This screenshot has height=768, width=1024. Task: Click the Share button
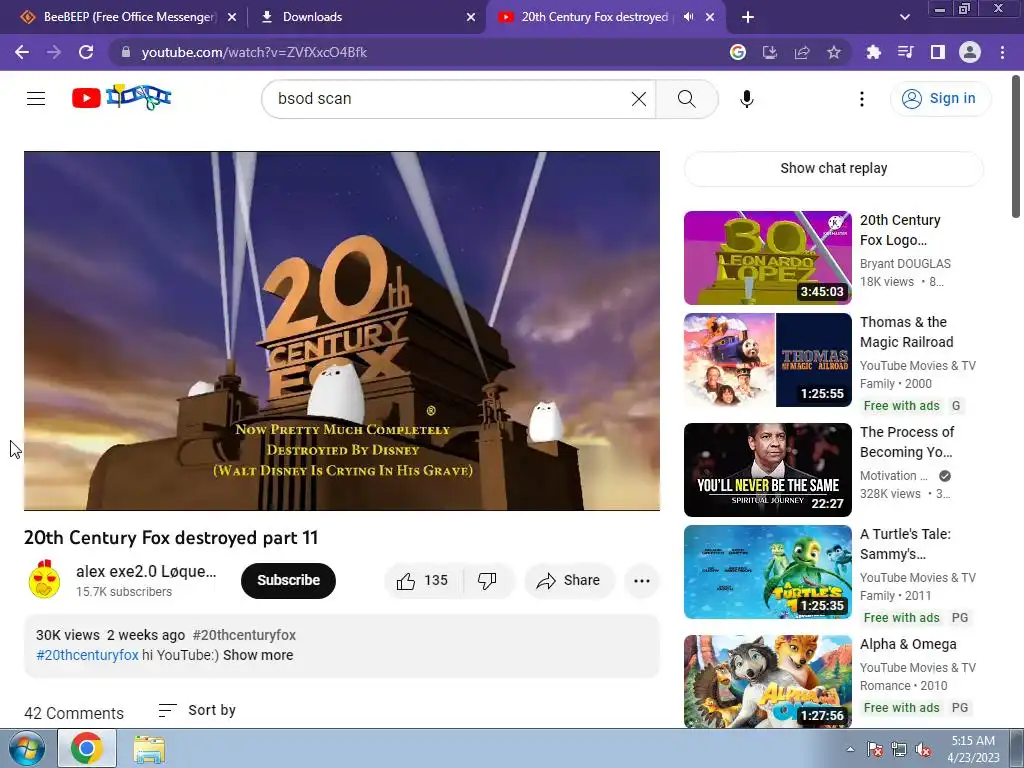(x=568, y=581)
